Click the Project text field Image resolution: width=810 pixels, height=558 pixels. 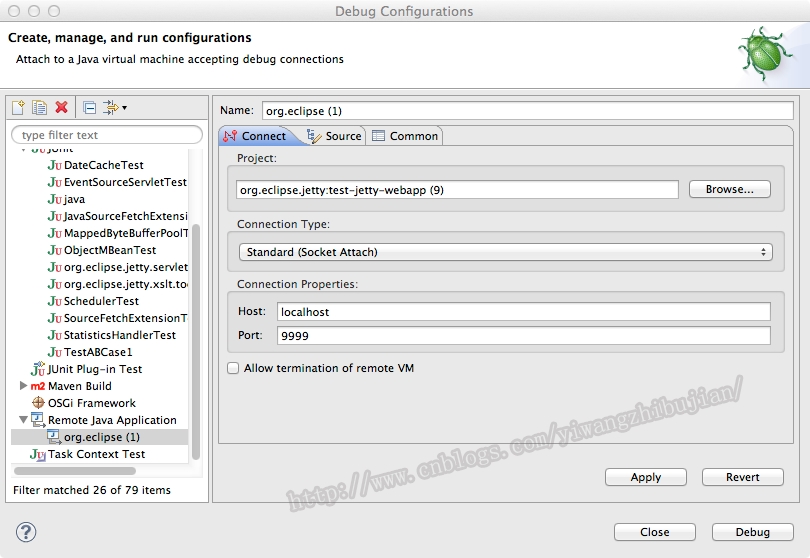[457, 190]
